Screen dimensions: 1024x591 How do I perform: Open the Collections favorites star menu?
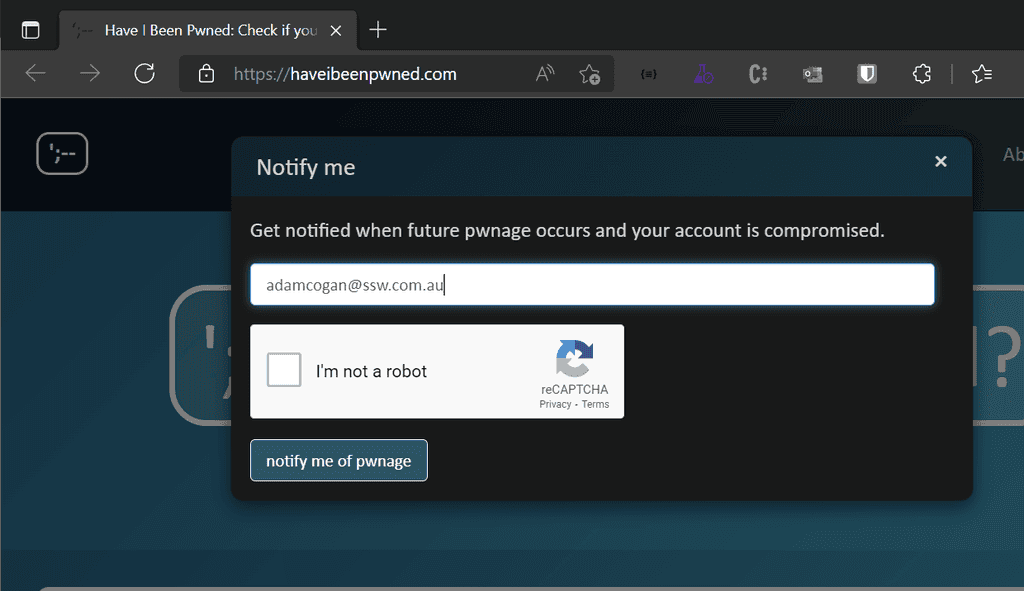(x=981, y=73)
